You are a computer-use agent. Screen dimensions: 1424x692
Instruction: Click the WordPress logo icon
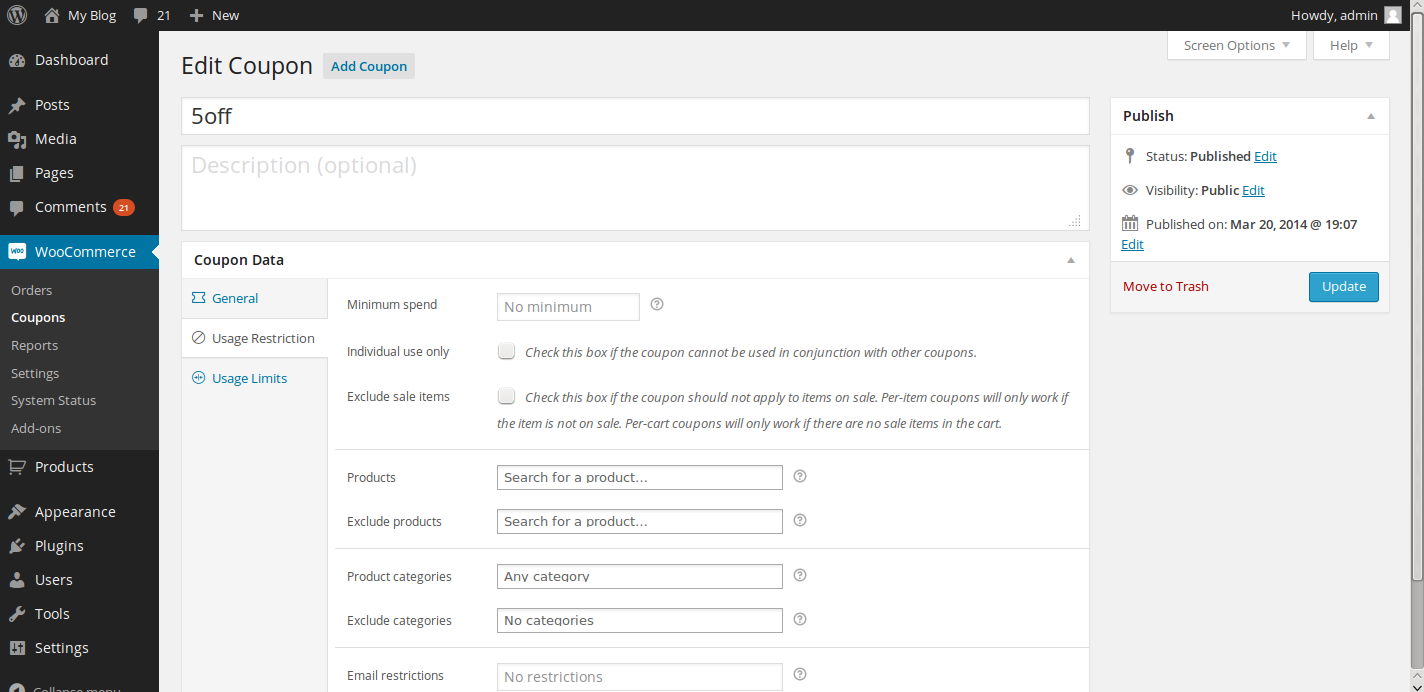pos(17,15)
